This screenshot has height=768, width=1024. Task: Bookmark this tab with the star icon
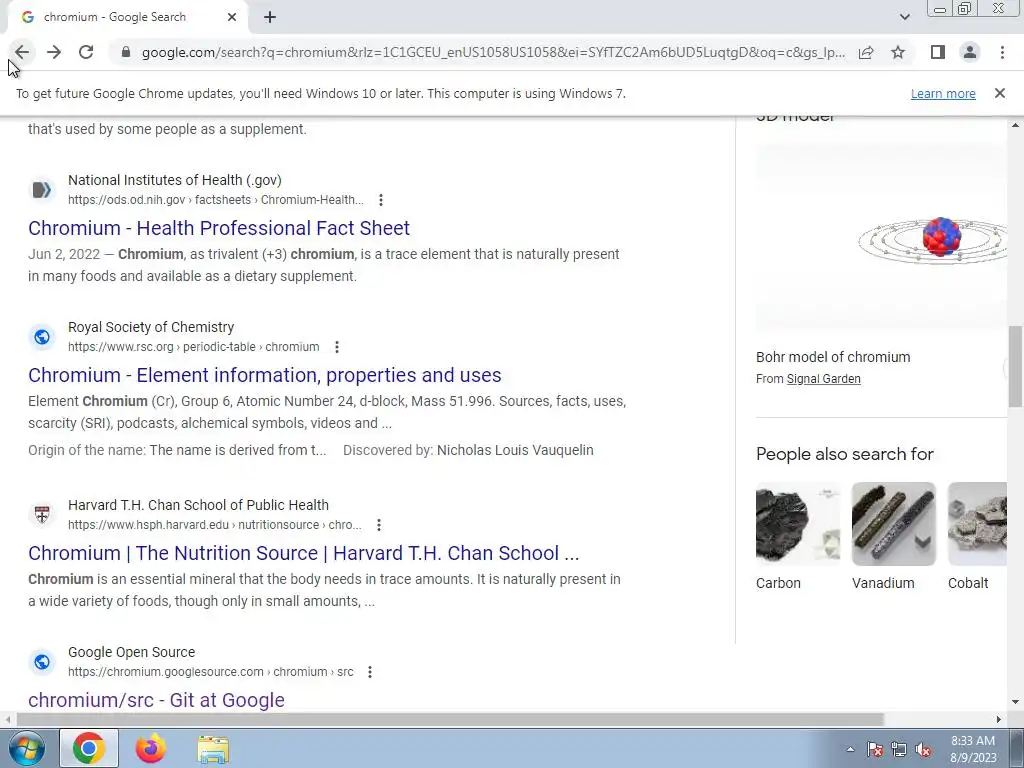(898, 52)
